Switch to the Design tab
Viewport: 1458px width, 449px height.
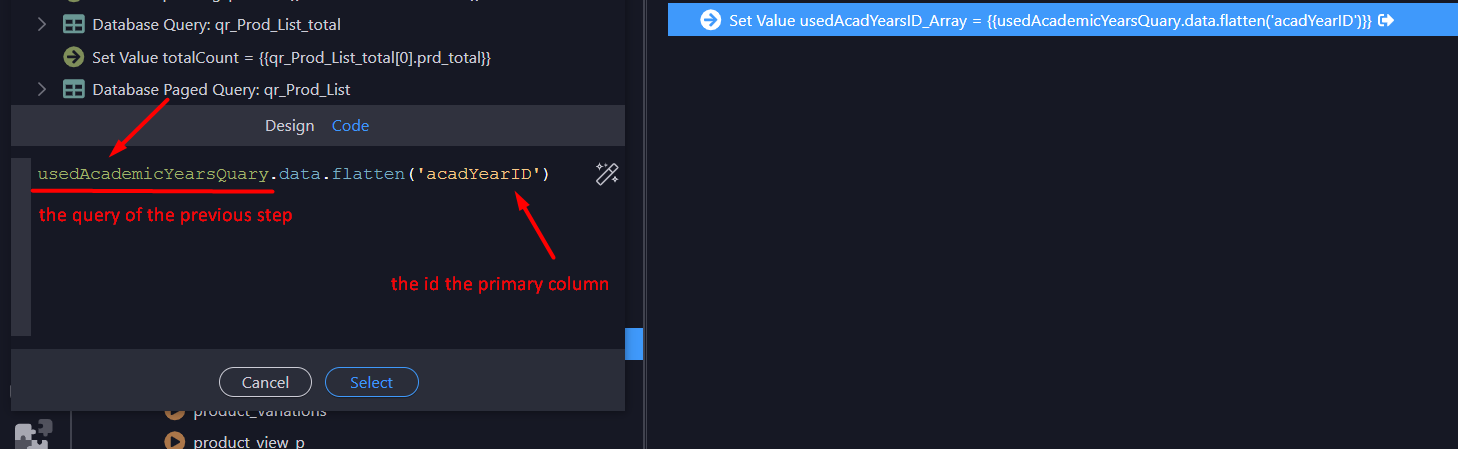click(x=289, y=125)
